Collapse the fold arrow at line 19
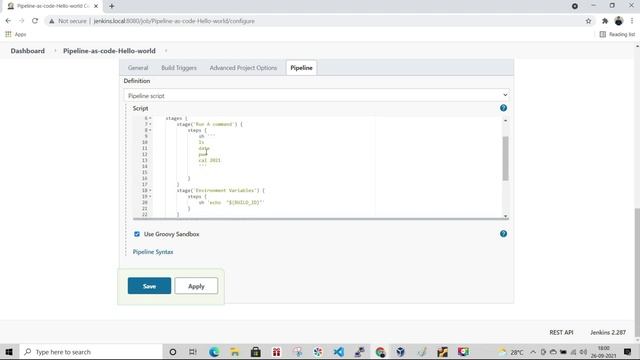This screenshot has width=640, height=360. click(150, 197)
